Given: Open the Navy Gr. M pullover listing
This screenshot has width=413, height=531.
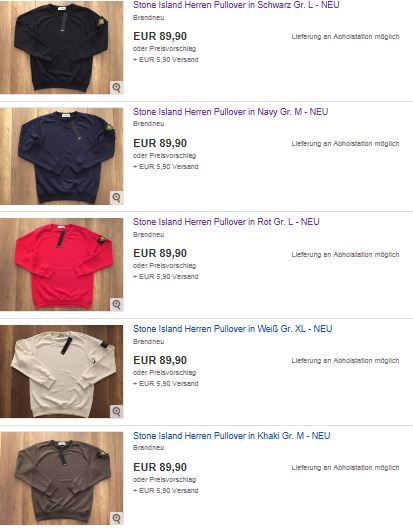Looking at the screenshot, I should click(x=231, y=112).
